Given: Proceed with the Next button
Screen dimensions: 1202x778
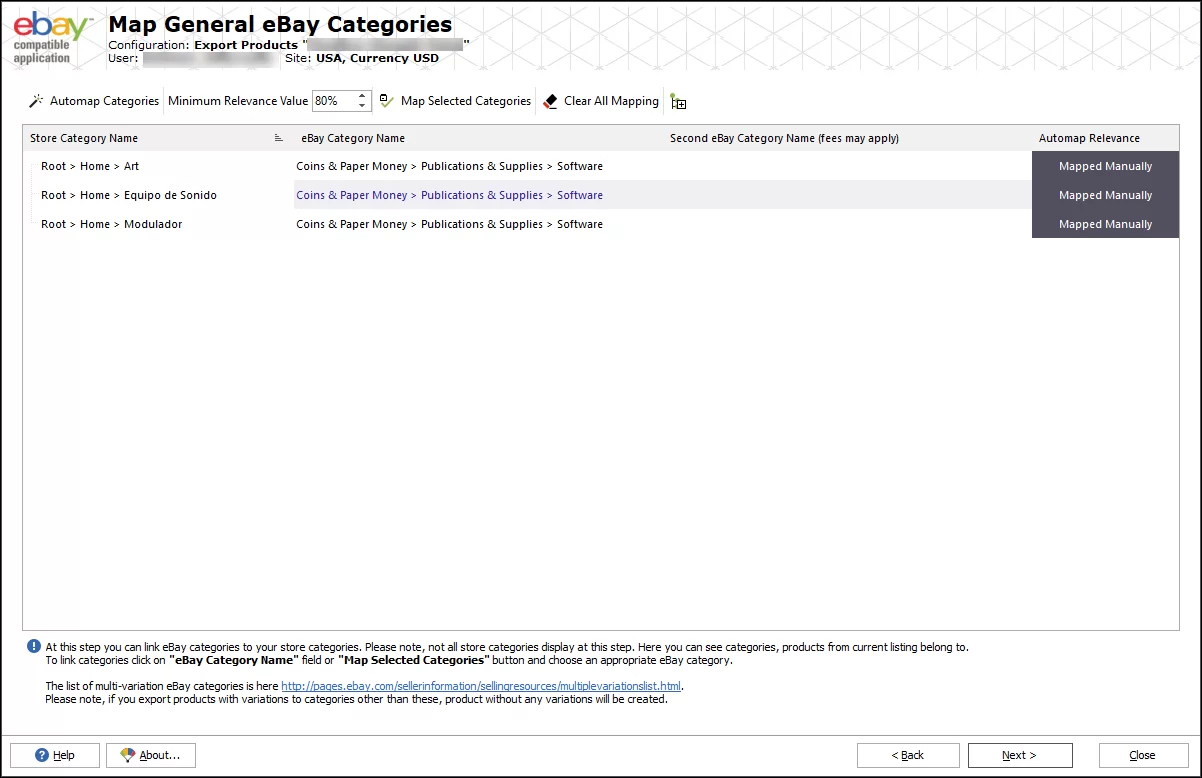Looking at the screenshot, I should click(1020, 755).
